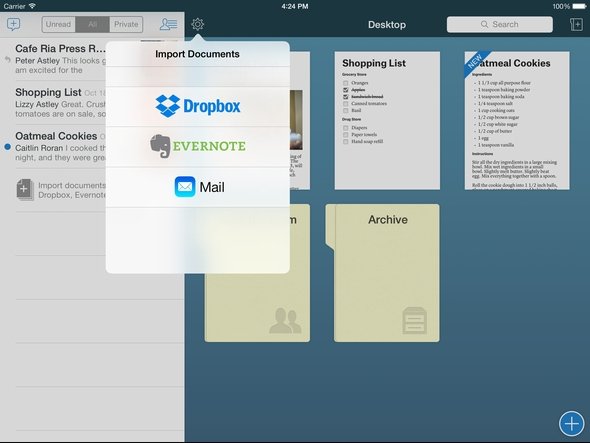The width and height of the screenshot is (590, 443).
Task: Tap the import documents page icon
Action: click(25, 190)
